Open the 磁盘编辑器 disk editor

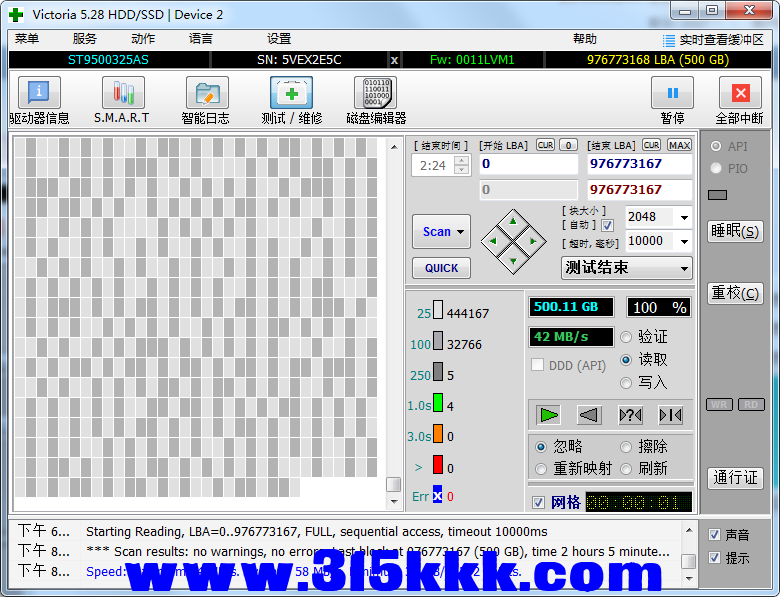pos(376,93)
